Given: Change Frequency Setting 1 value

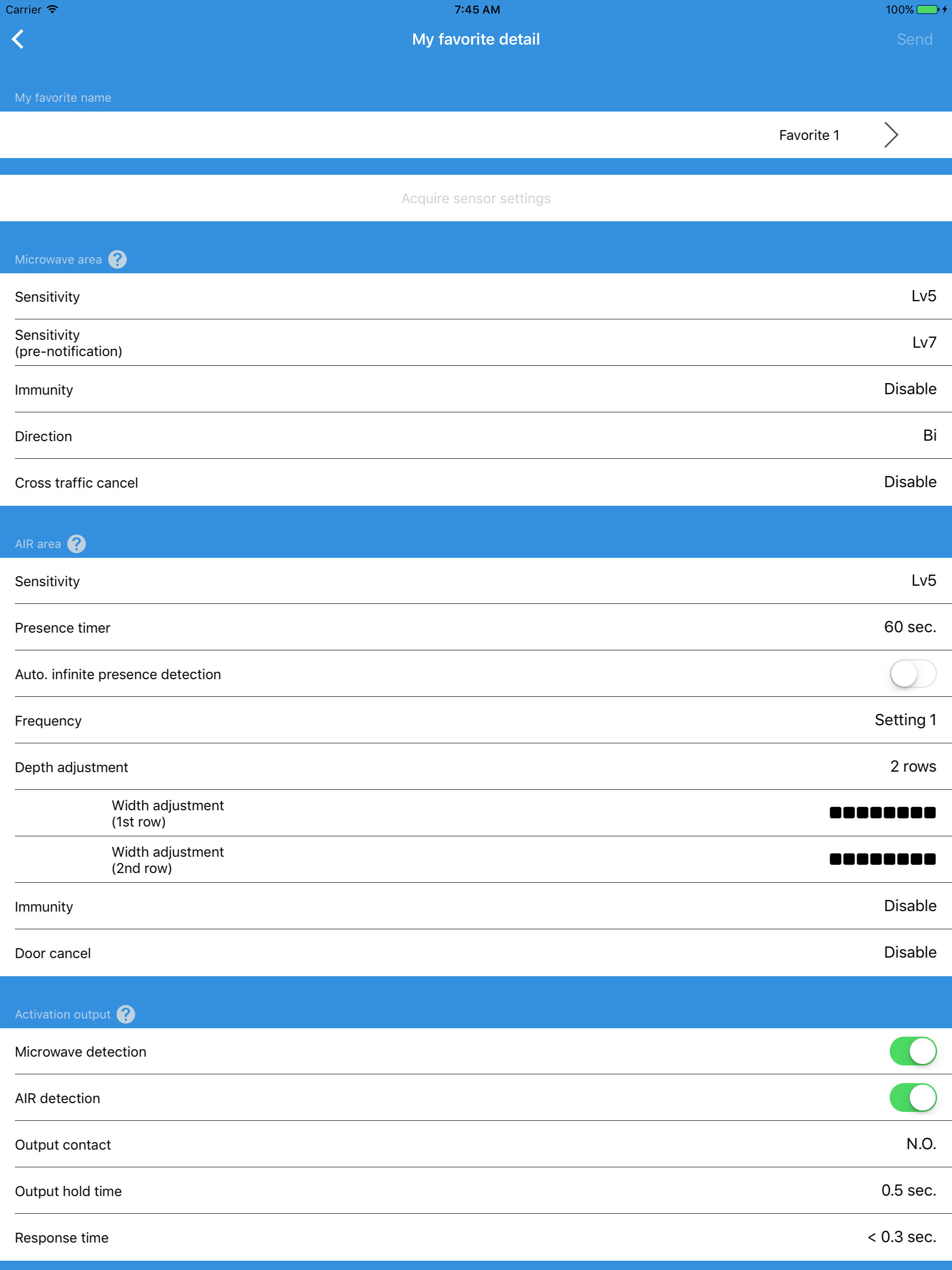Looking at the screenshot, I should [x=906, y=720].
